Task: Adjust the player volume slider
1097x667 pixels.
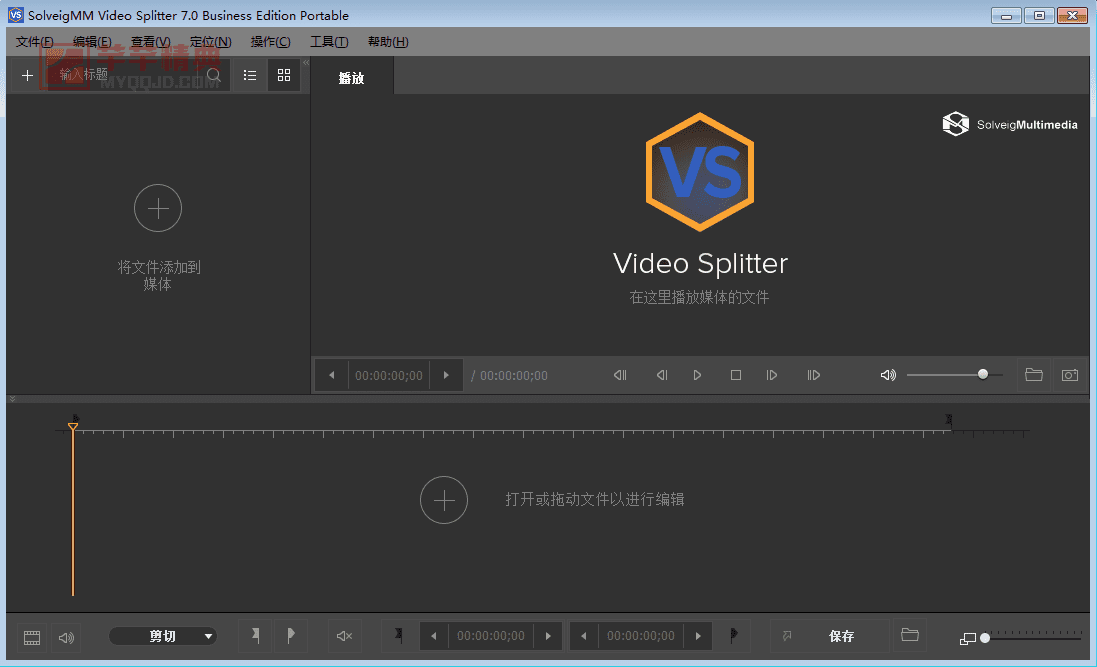Action: point(955,375)
